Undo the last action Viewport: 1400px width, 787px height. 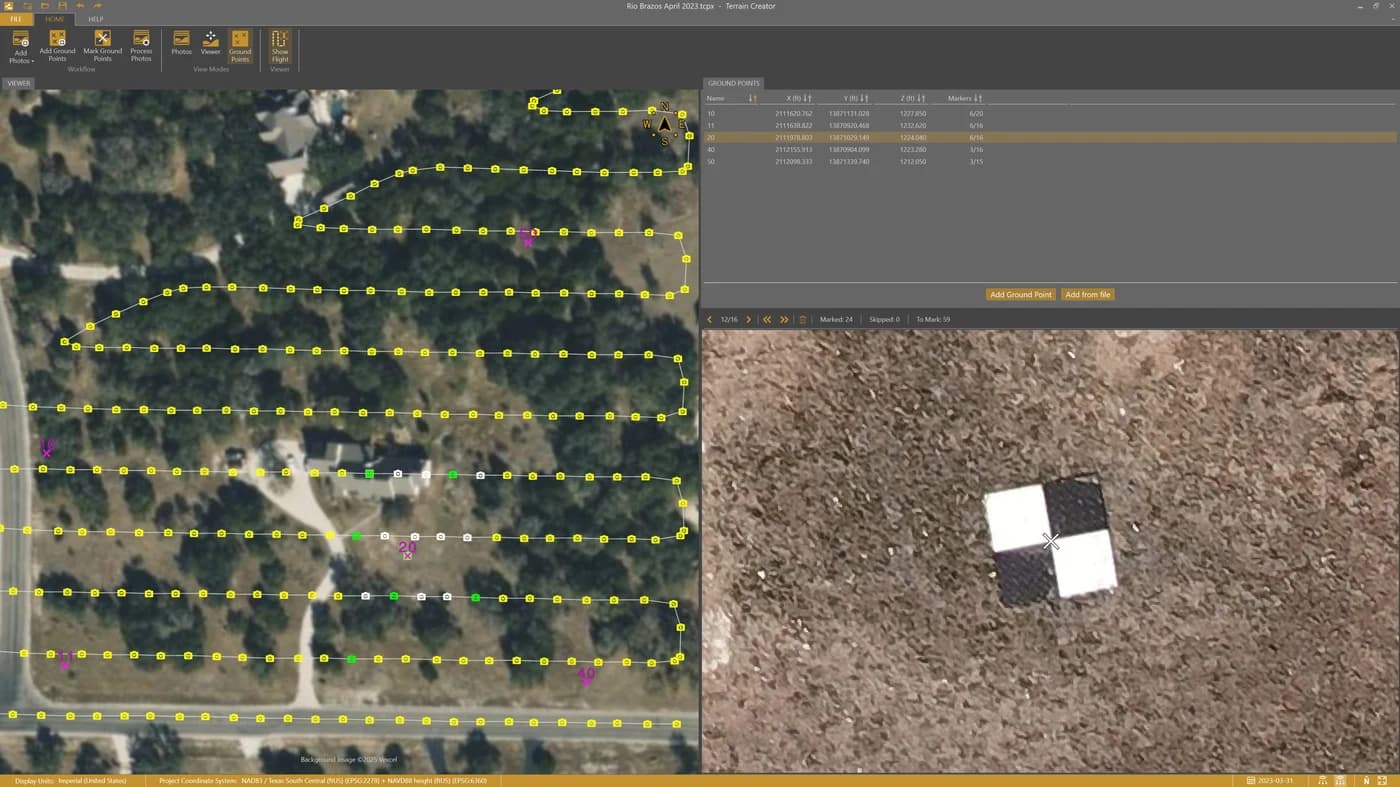pos(80,6)
